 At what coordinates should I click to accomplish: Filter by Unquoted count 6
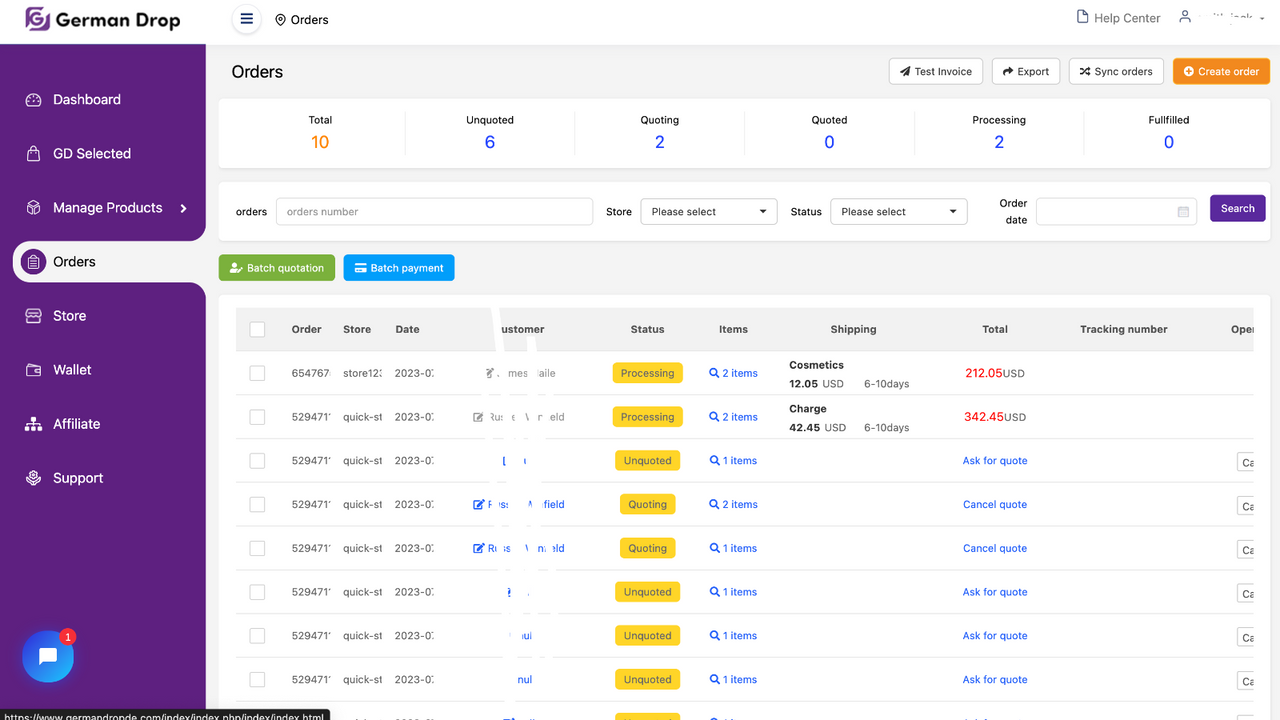pos(490,142)
